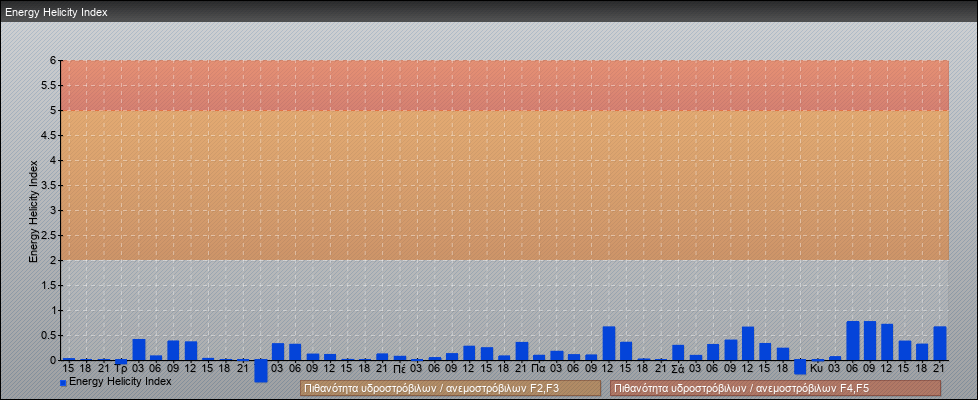
Task: Select the Πα day marker on x-axis
Action: click(538, 369)
